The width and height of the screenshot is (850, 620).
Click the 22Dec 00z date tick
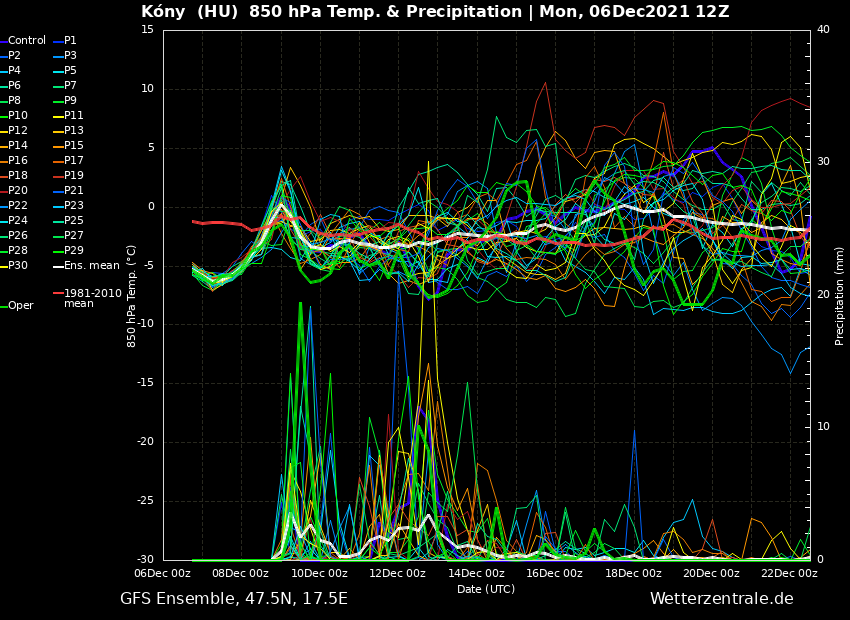click(x=789, y=573)
